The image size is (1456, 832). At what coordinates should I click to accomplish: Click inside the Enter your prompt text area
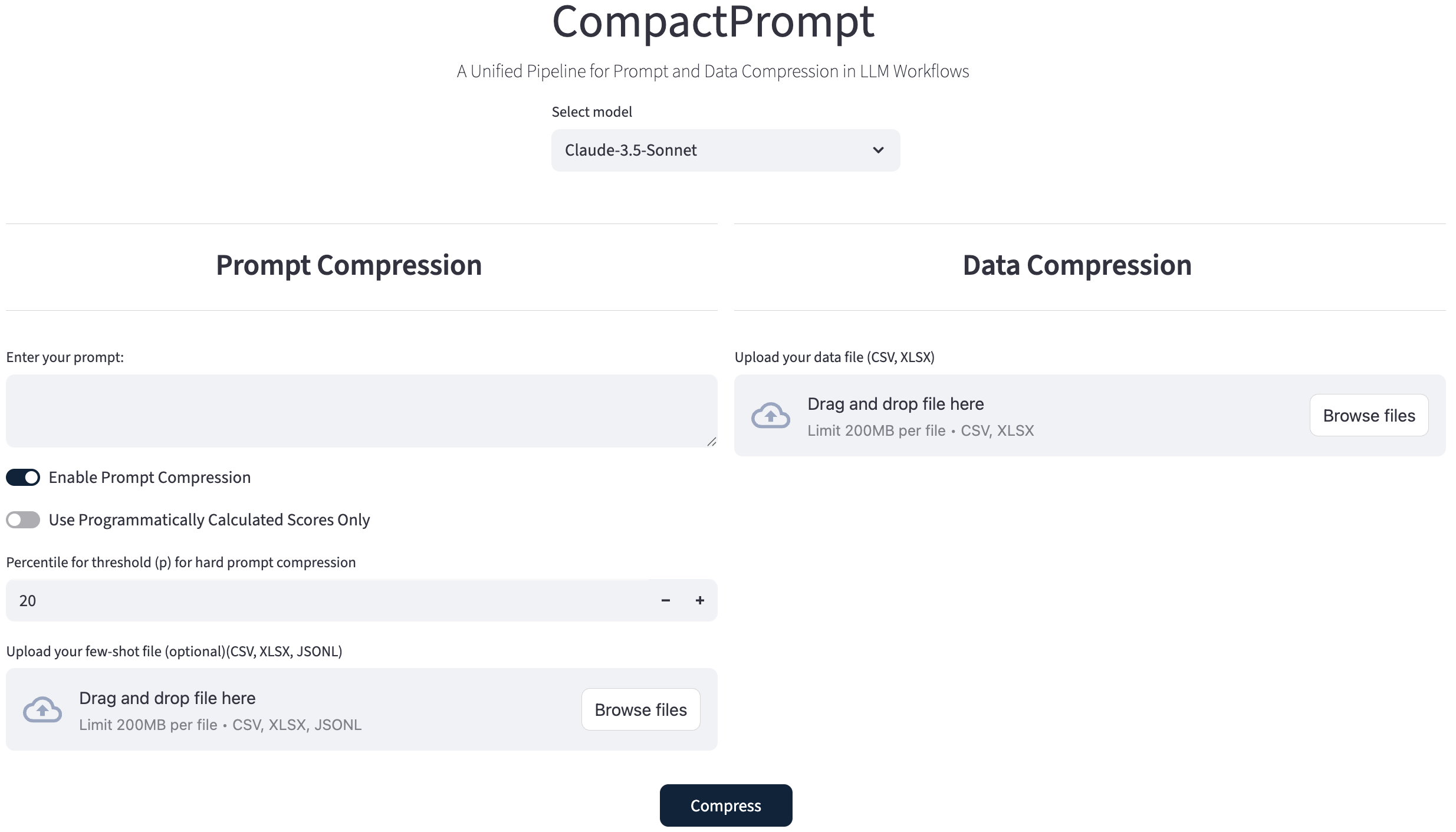pyautogui.click(x=361, y=410)
